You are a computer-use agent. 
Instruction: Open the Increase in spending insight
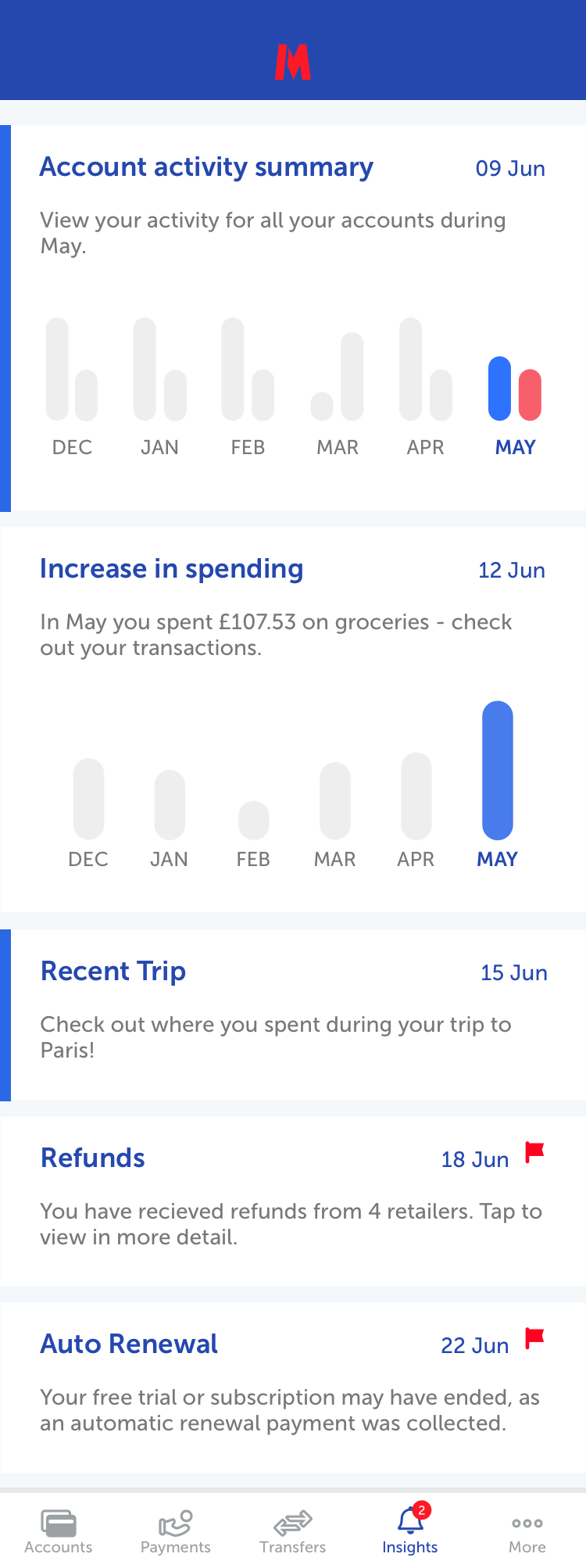171,569
